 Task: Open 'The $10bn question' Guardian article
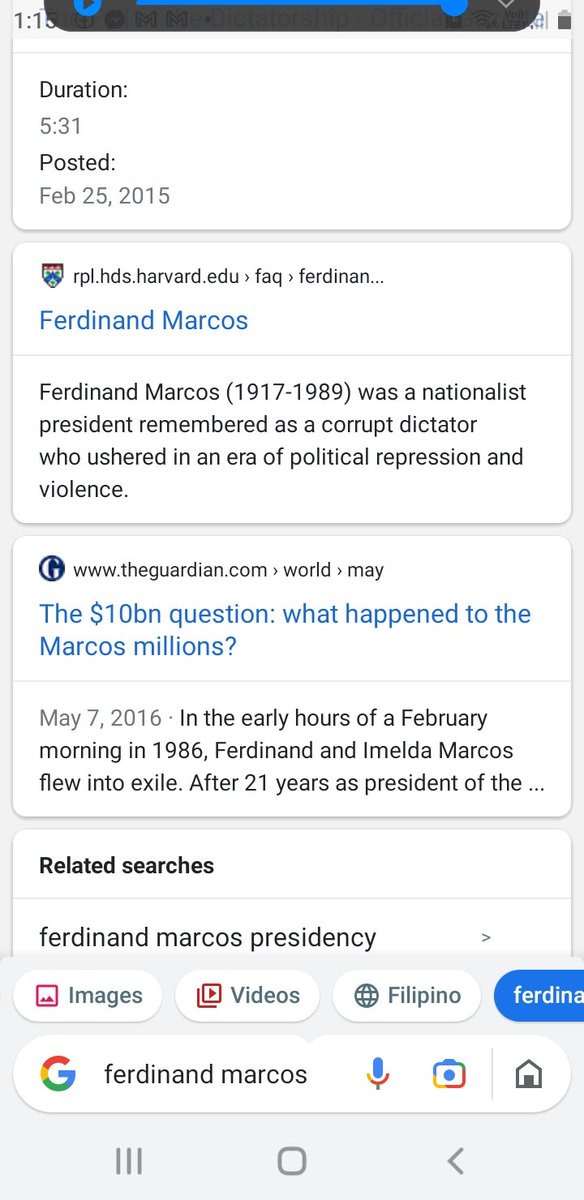285,630
